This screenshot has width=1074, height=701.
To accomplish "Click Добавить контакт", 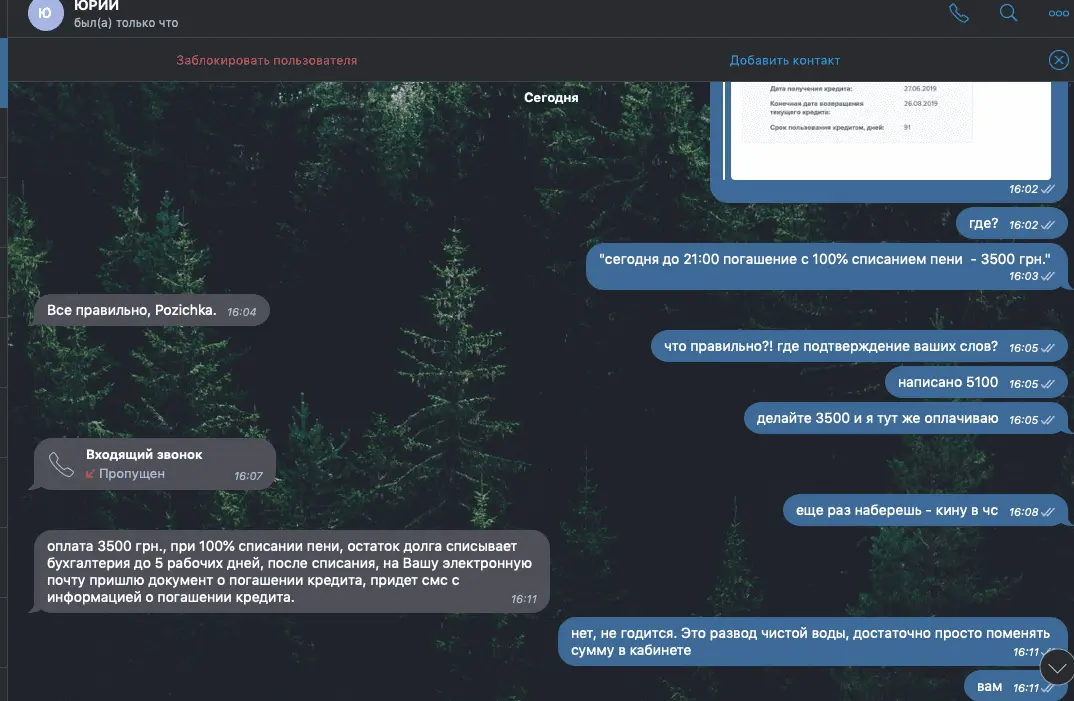I will click(x=785, y=60).
